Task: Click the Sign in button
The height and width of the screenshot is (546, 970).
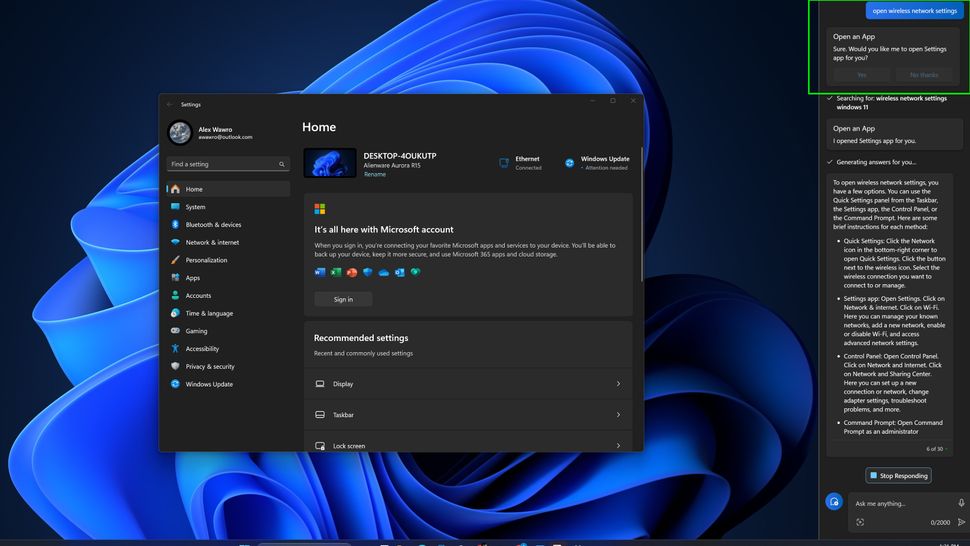Action: 343,299
